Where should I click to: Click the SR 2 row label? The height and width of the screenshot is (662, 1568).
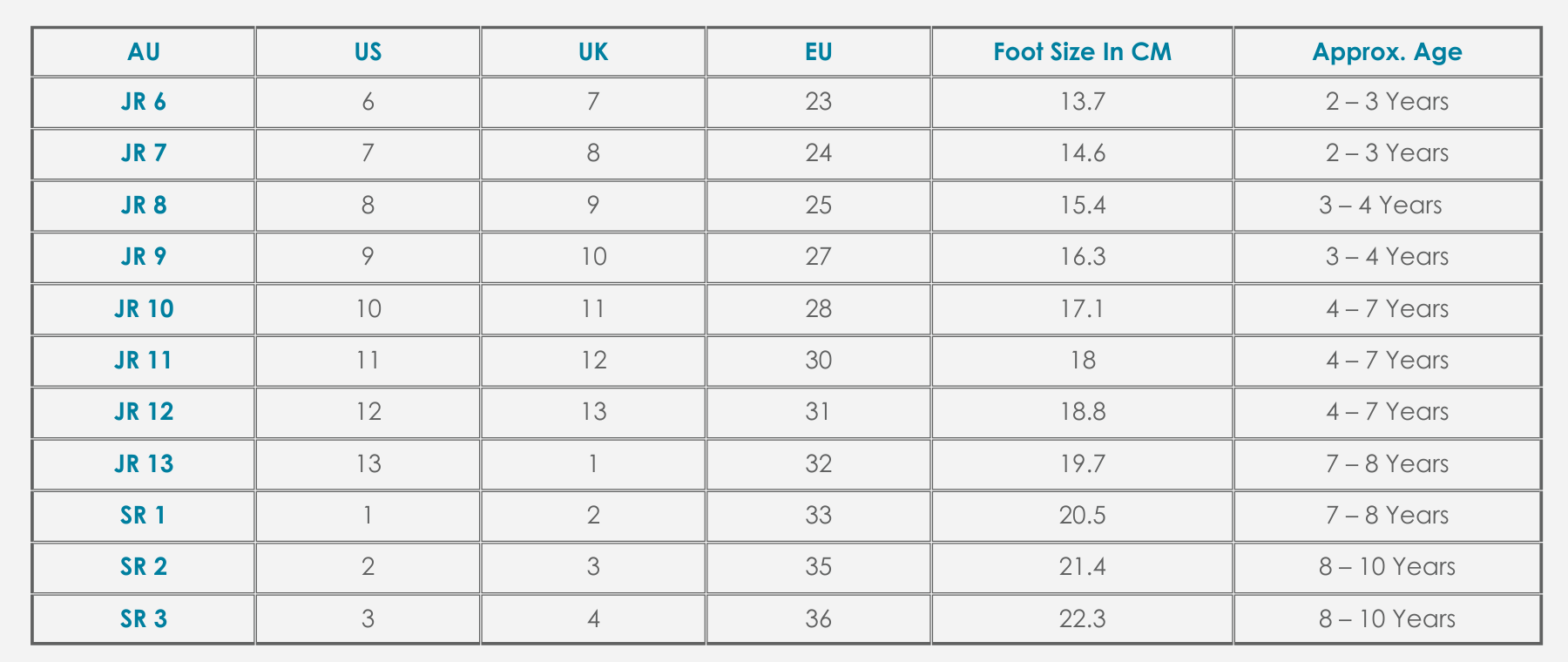click(x=144, y=567)
